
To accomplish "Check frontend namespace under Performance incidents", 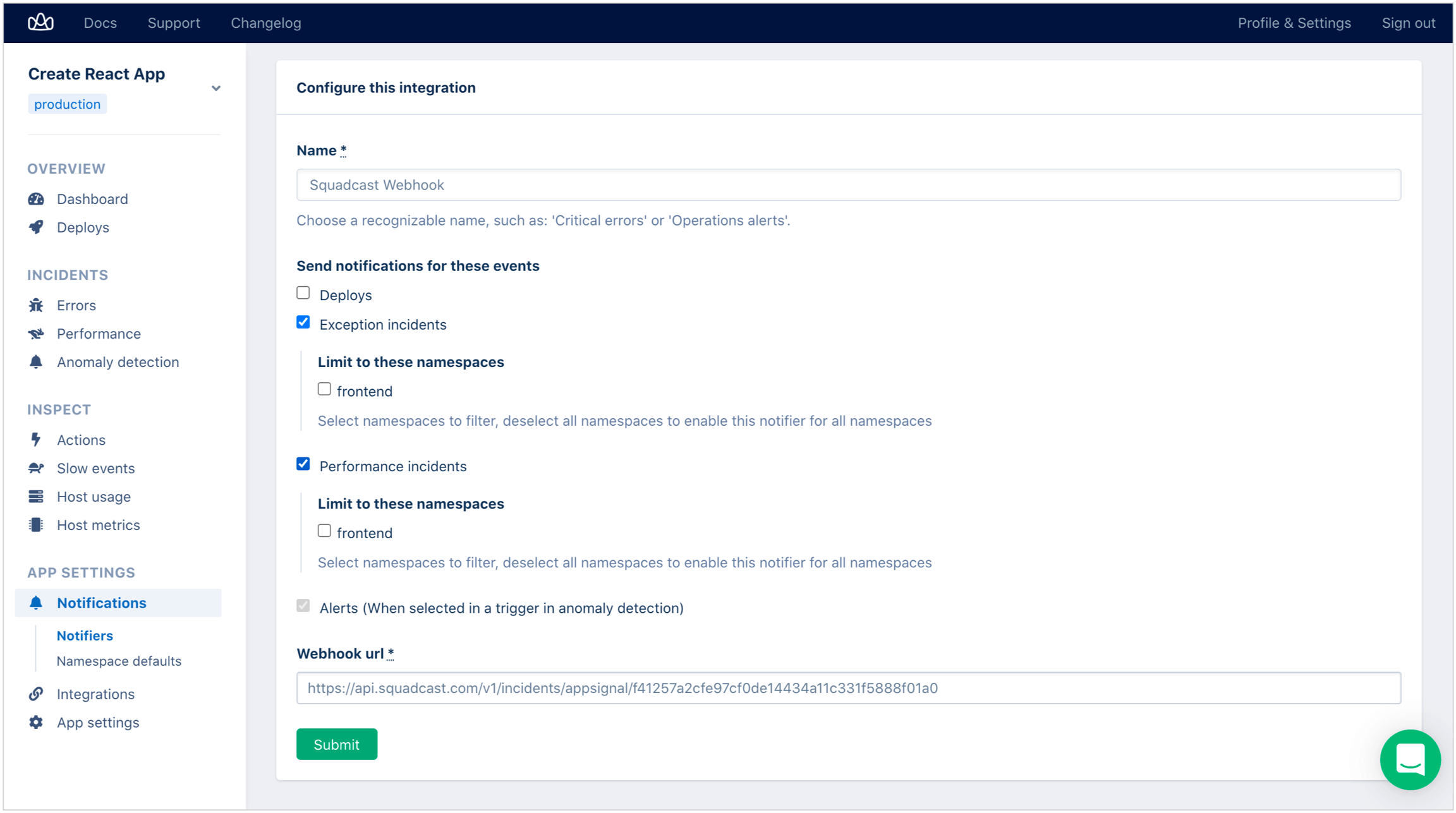I will (x=324, y=531).
